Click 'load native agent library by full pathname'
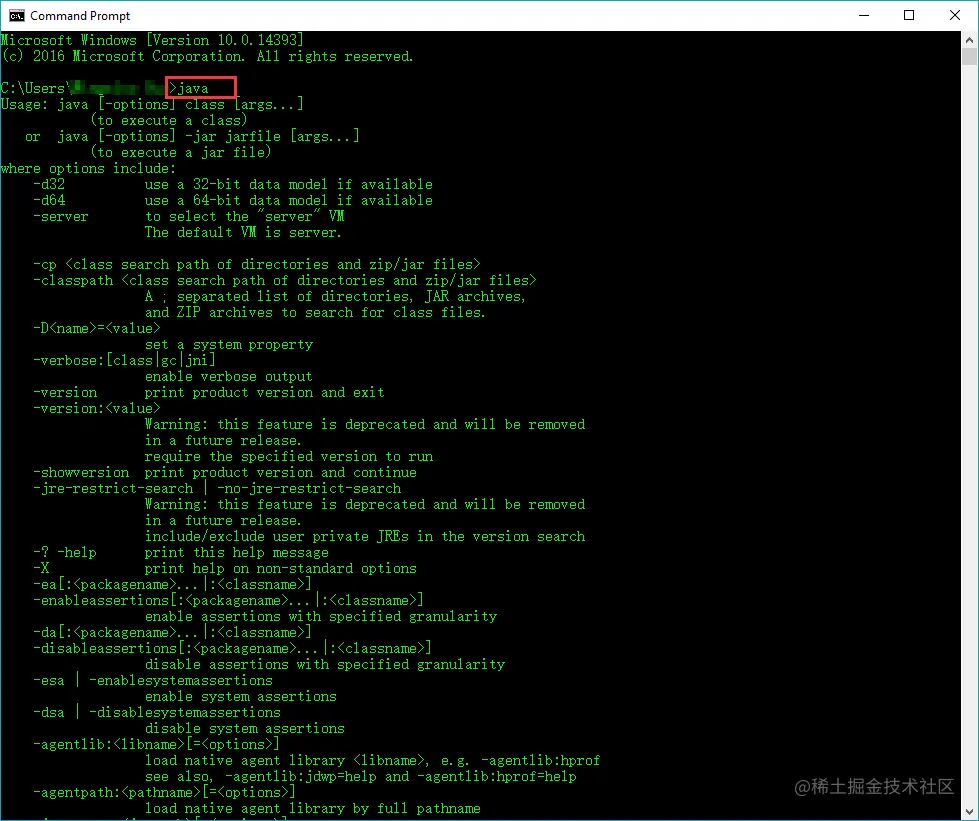The image size is (979, 821). (x=313, y=809)
